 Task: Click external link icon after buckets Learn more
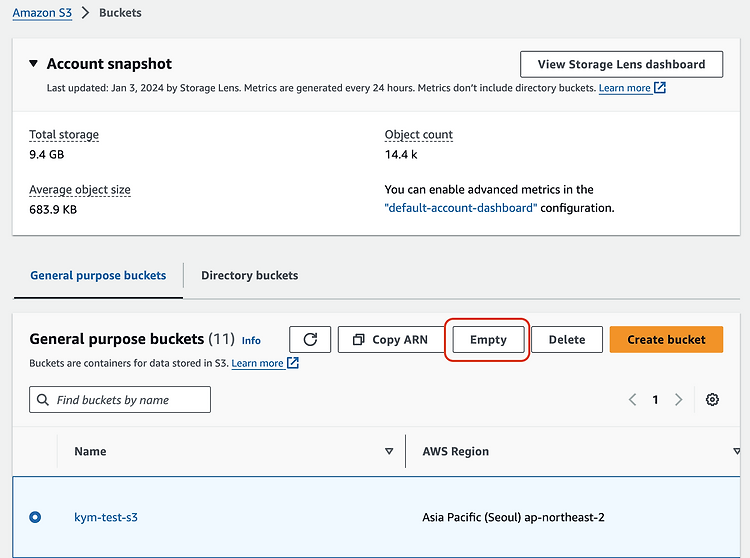(293, 363)
